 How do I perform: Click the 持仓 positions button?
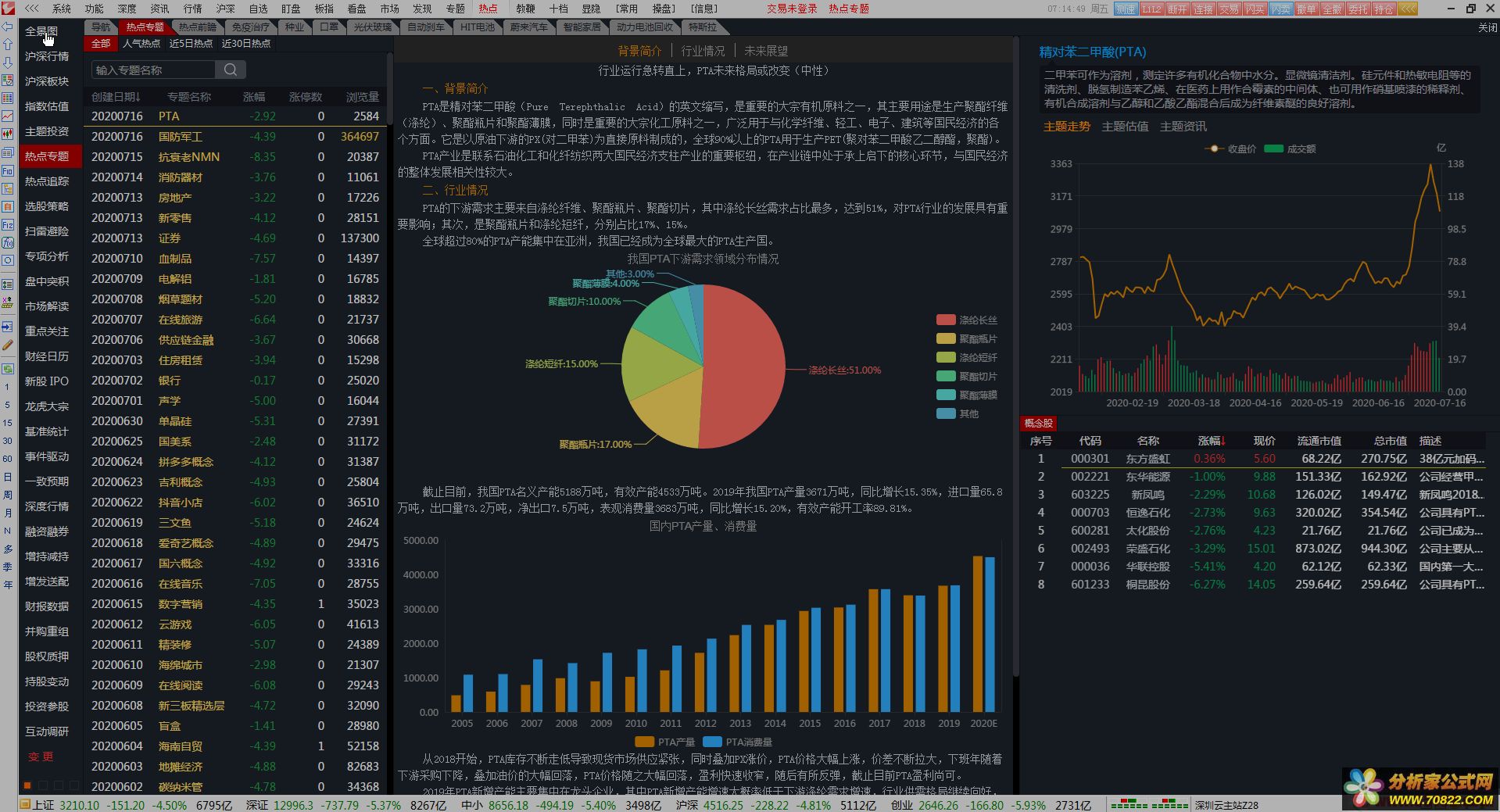tap(1384, 9)
